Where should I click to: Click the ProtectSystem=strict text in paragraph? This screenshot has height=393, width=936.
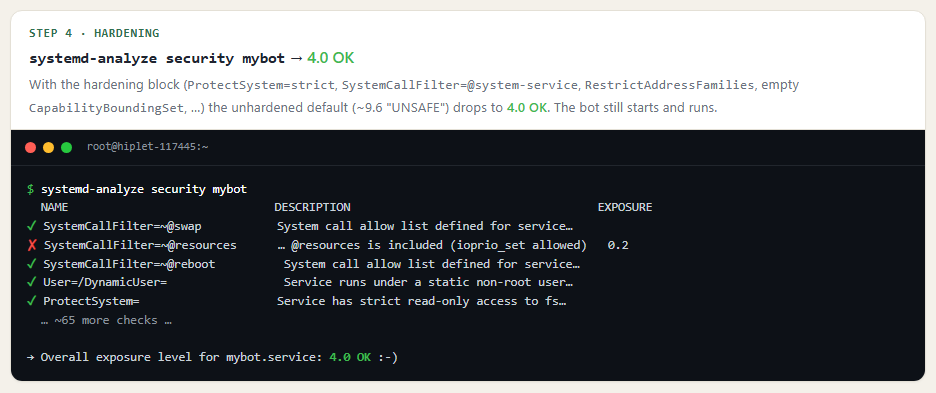click(x=261, y=85)
